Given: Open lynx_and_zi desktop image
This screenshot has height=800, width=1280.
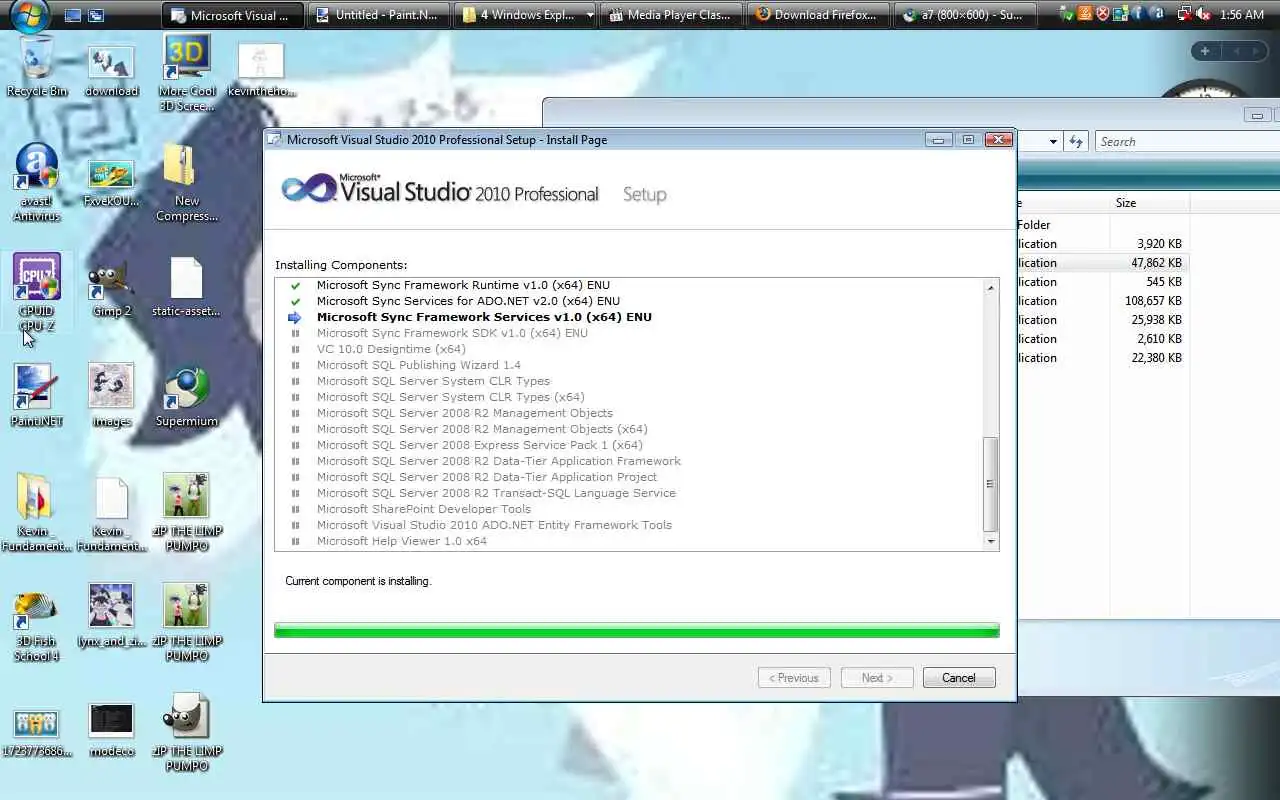Looking at the screenshot, I should (x=111, y=616).
